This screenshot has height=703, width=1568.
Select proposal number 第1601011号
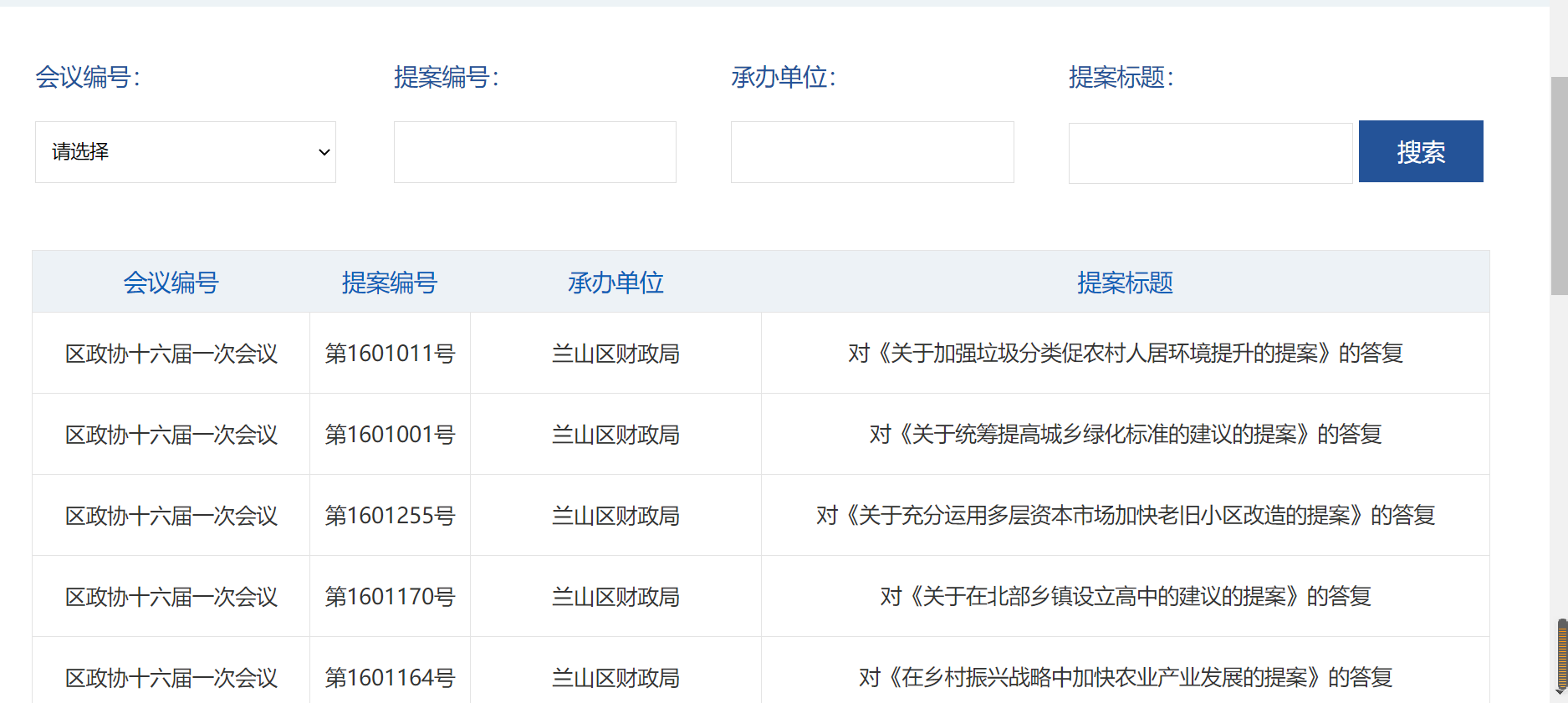[x=390, y=354]
